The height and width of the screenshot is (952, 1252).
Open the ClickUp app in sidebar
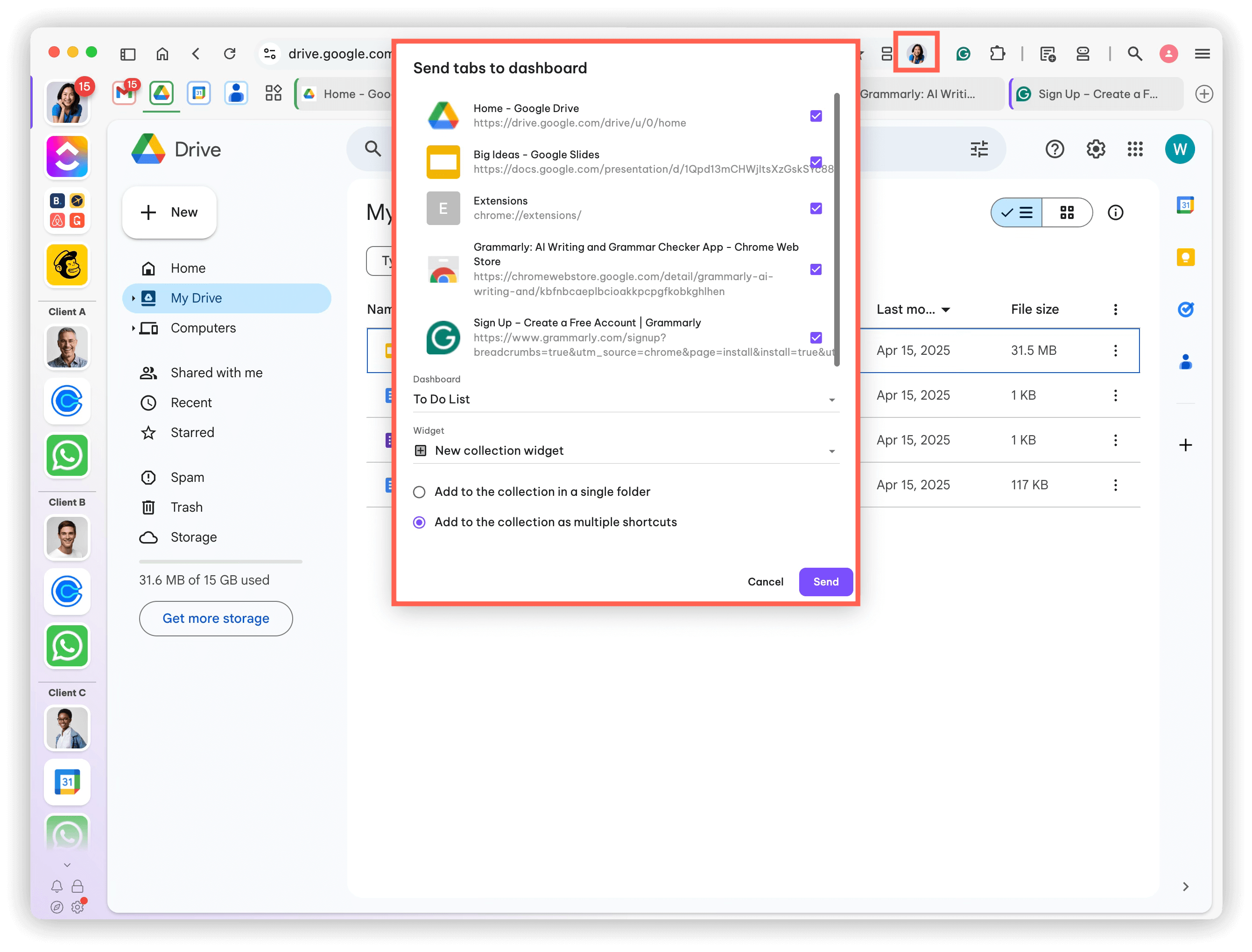click(67, 157)
